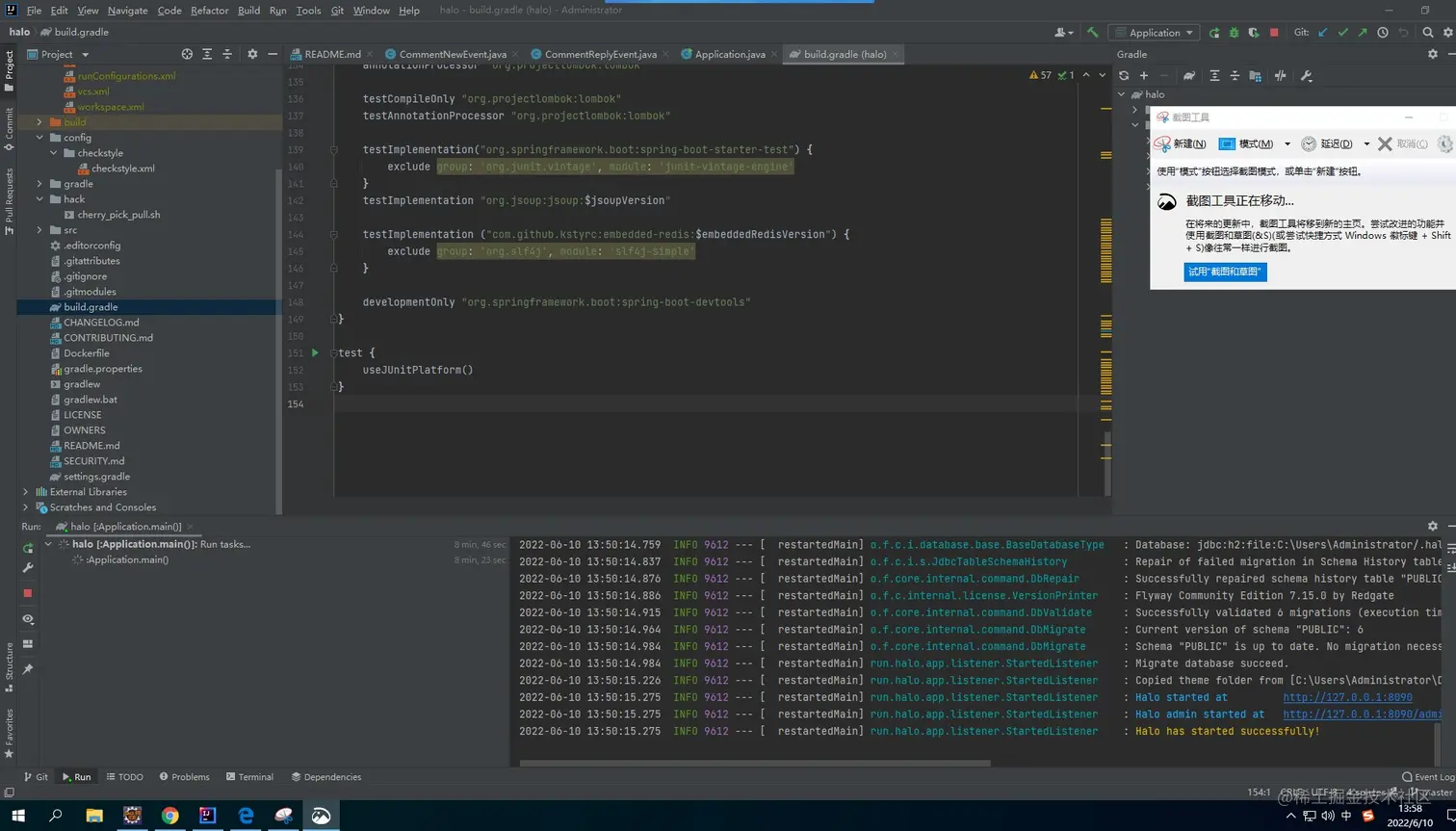Open the Refactor menu
Screen dimensions: 1456x831
[209, 11]
